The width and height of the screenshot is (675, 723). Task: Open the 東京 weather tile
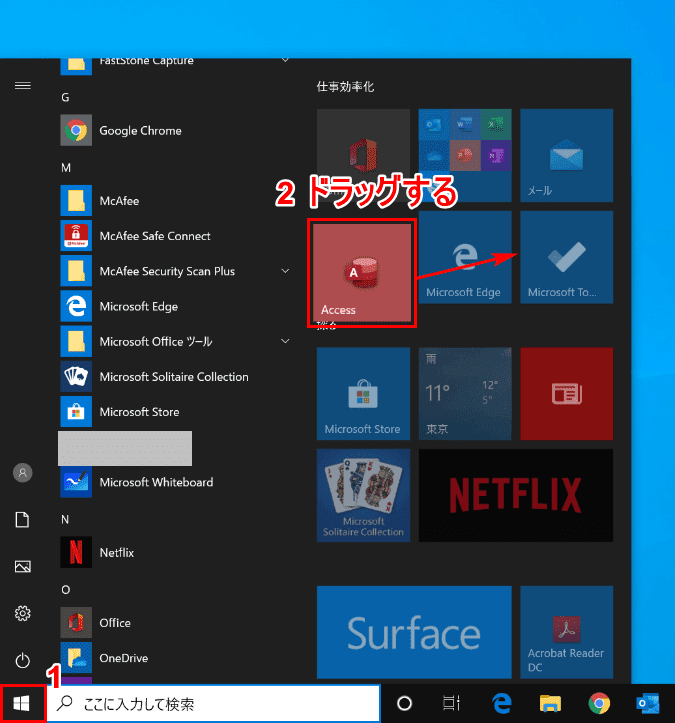tap(465, 394)
